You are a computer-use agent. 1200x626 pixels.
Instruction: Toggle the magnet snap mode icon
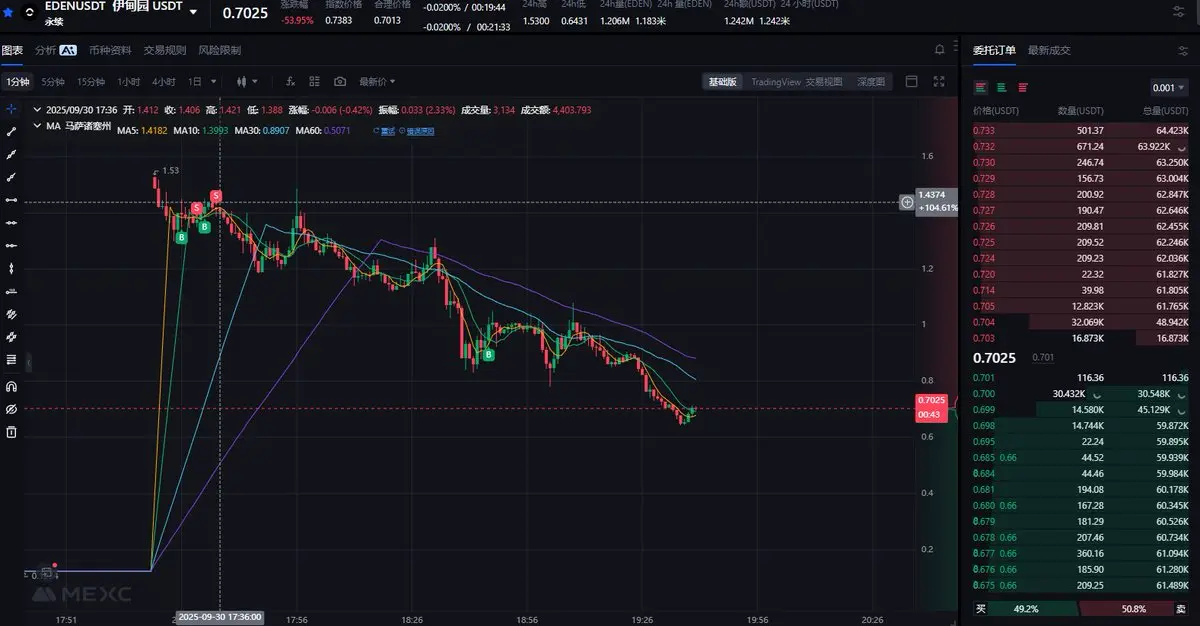(x=11, y=386)
